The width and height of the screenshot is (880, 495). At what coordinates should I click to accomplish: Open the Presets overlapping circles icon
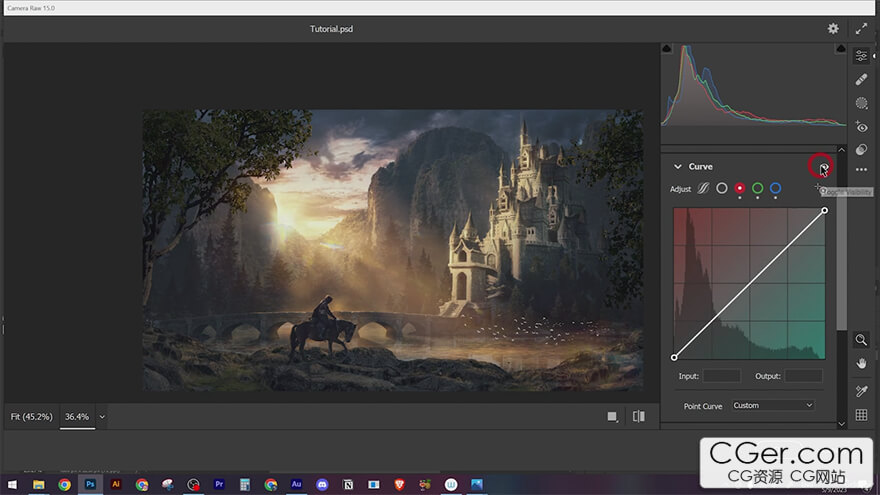pos(861,149)
